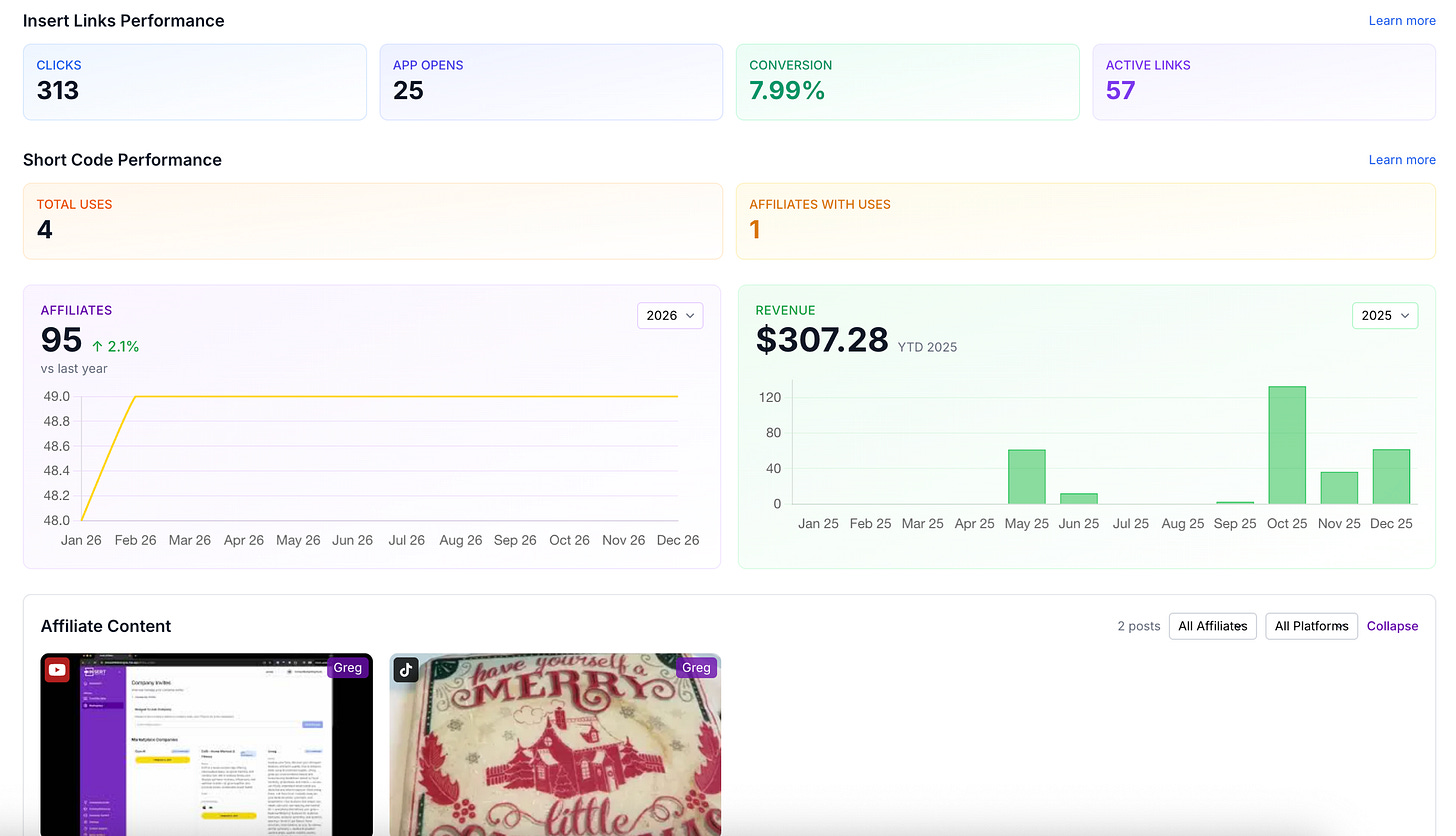Click Learn more beside Insert Links Performance
The image size is (1456, 836).
tap(1402, 20)
